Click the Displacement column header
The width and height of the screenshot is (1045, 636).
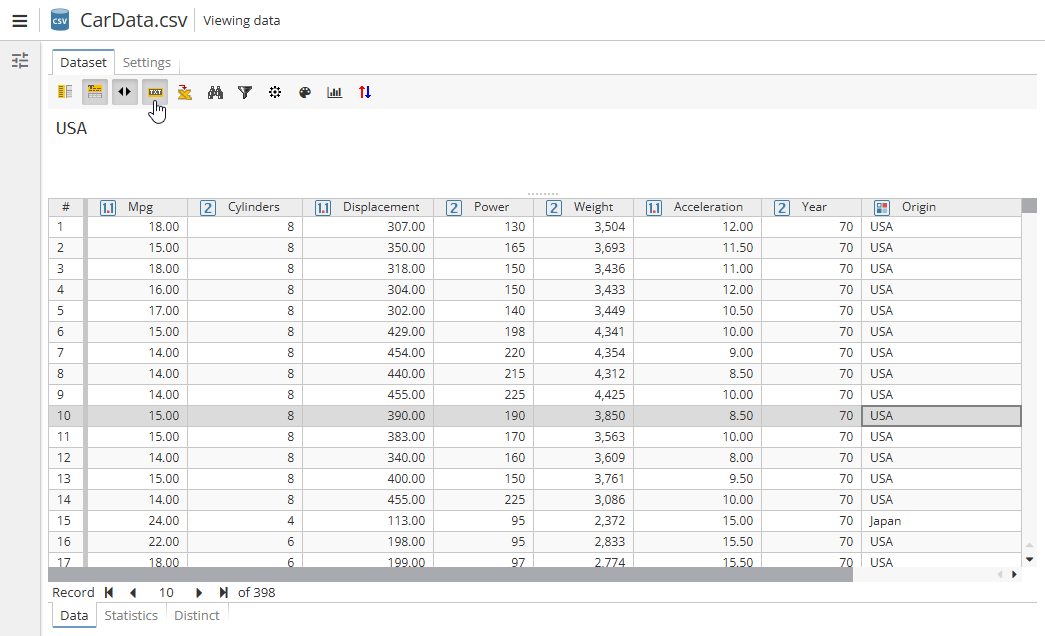(380, 207)
